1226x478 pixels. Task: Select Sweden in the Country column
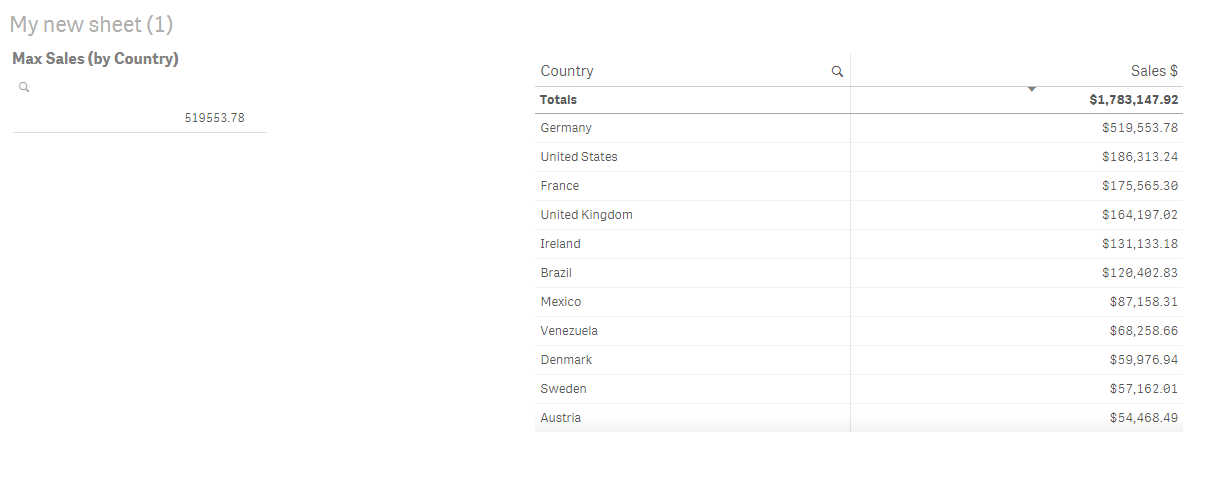(x=563, y=389)
